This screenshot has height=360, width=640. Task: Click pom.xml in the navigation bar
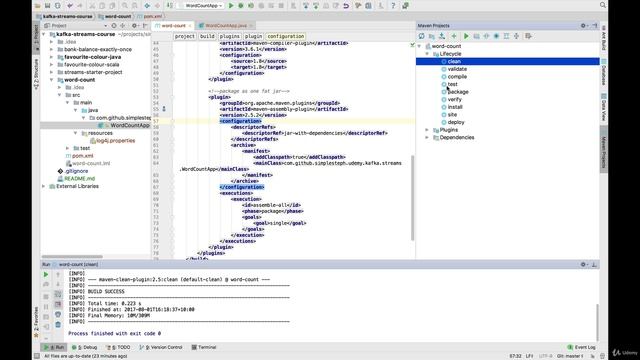click(x=153, y=16)
